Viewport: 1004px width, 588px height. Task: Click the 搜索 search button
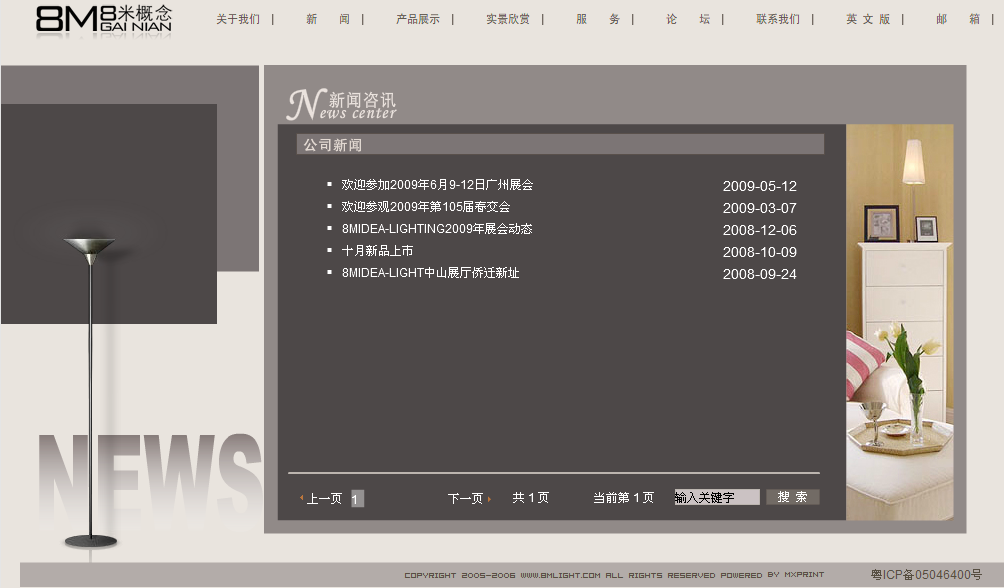coord(793,496)
